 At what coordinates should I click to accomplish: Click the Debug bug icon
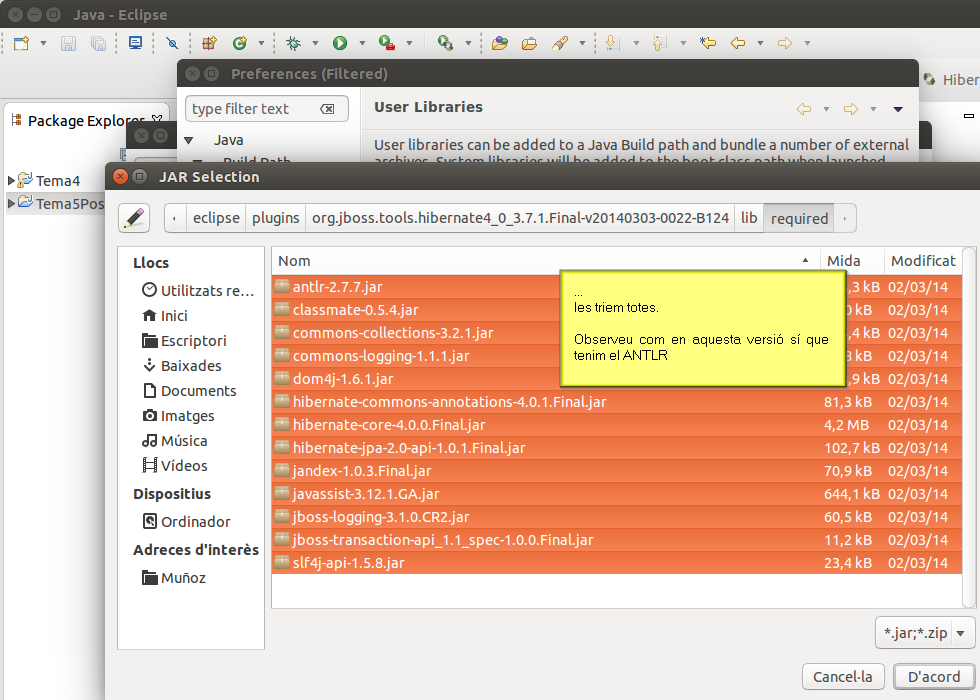[x=293, y=43]
